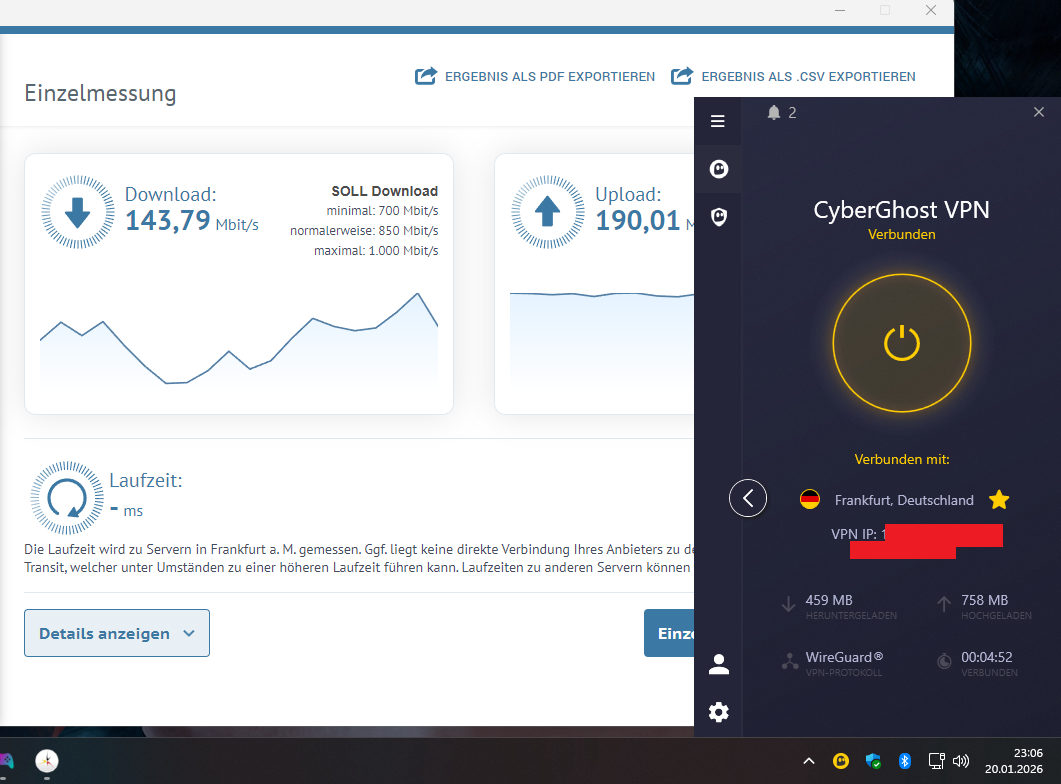This screenshot has height=784, width=1061.
Task: Click the partially hidden Einz... blue button
Action: pyautogui.click(x=669, y=633)
